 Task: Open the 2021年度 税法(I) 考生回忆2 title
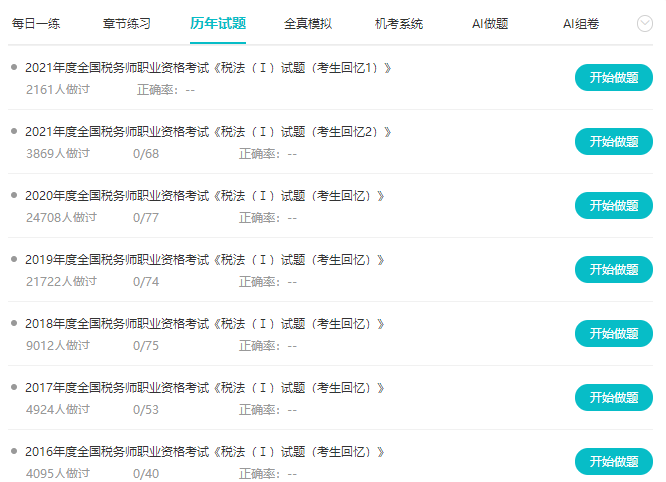point(208,132)
